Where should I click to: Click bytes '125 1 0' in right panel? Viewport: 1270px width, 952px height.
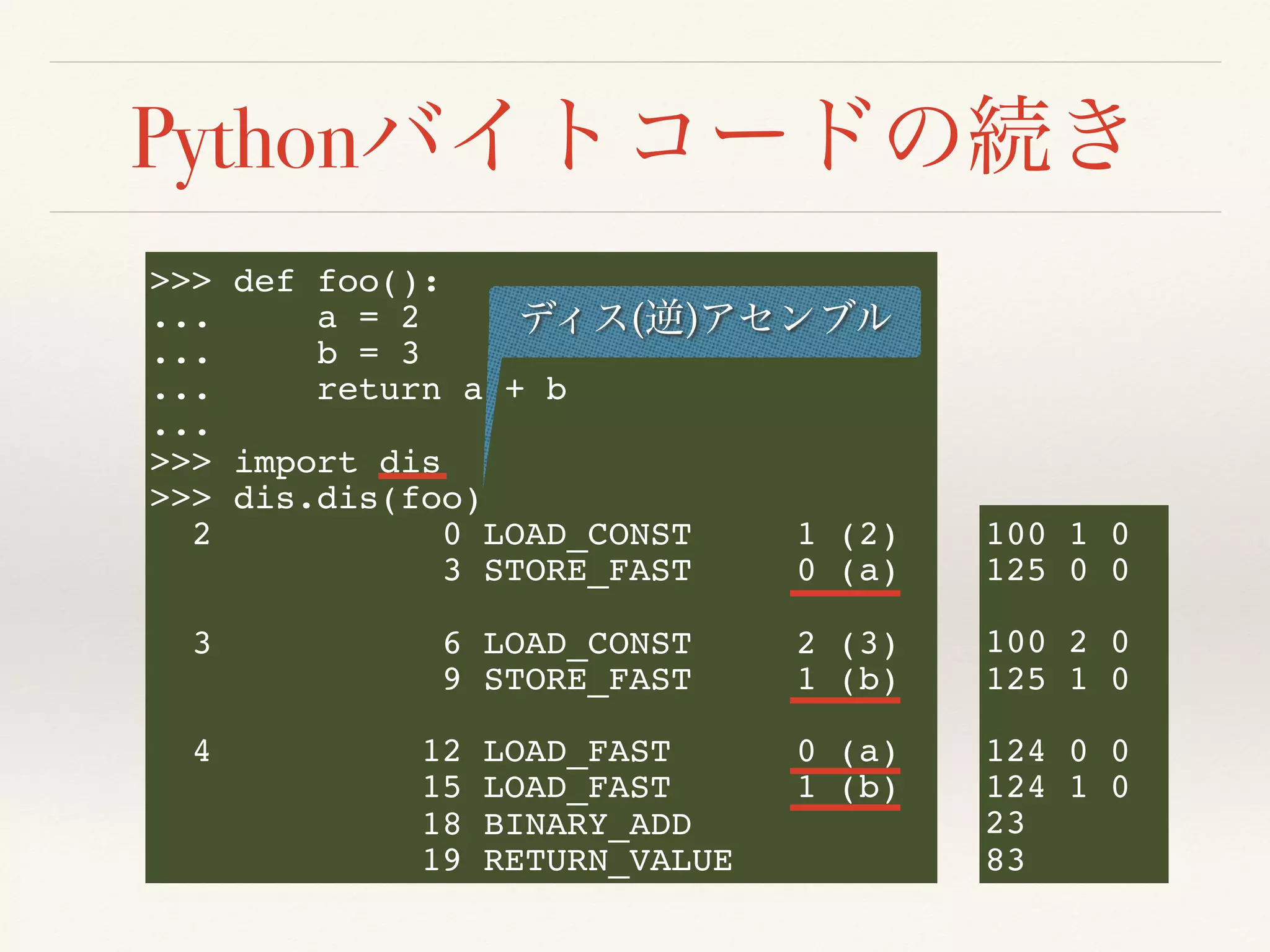[1057, 679]
